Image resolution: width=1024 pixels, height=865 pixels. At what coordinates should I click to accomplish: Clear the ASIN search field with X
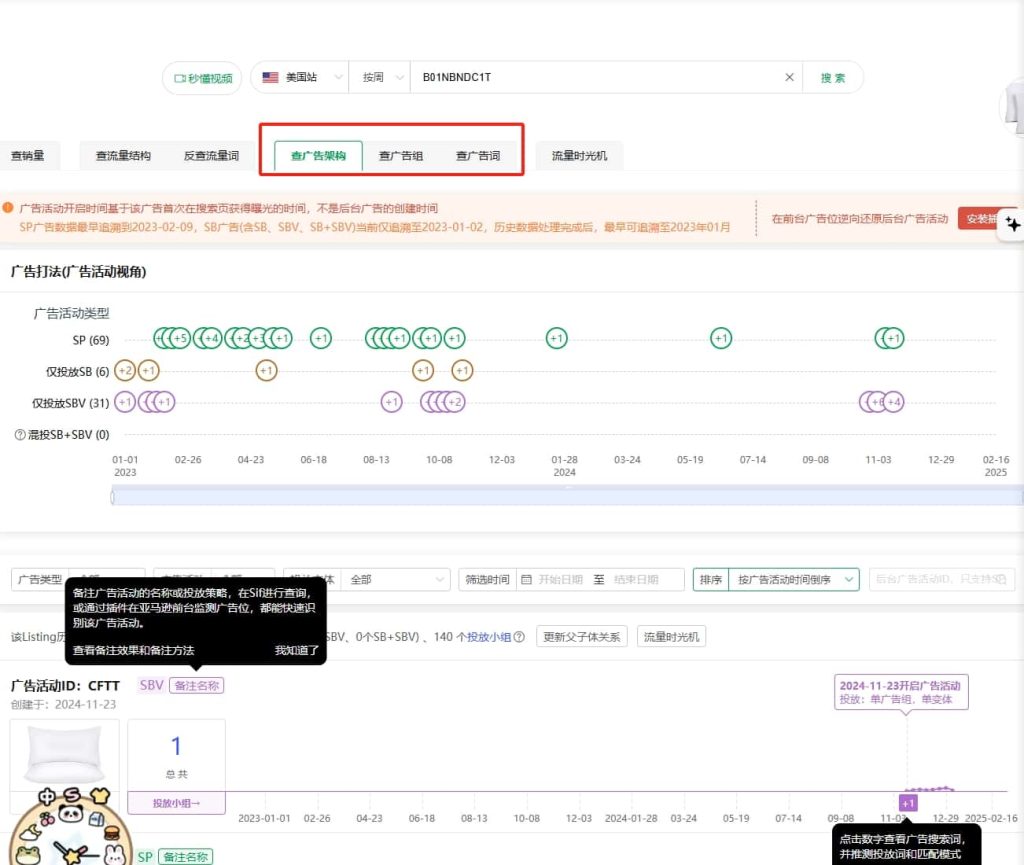(789, 78)
